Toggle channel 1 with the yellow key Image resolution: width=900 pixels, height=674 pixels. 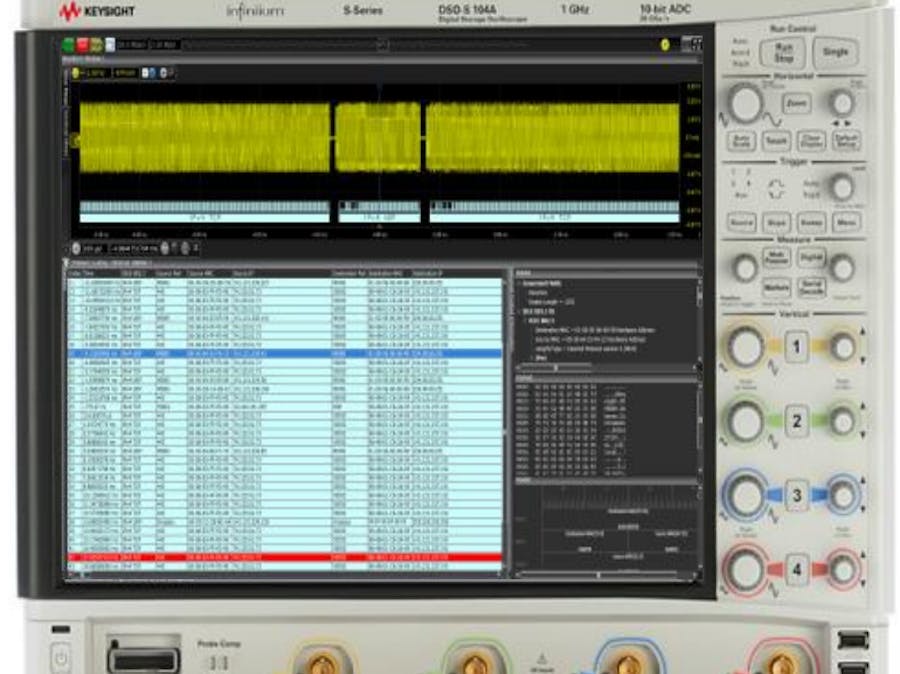pos(797,348)
